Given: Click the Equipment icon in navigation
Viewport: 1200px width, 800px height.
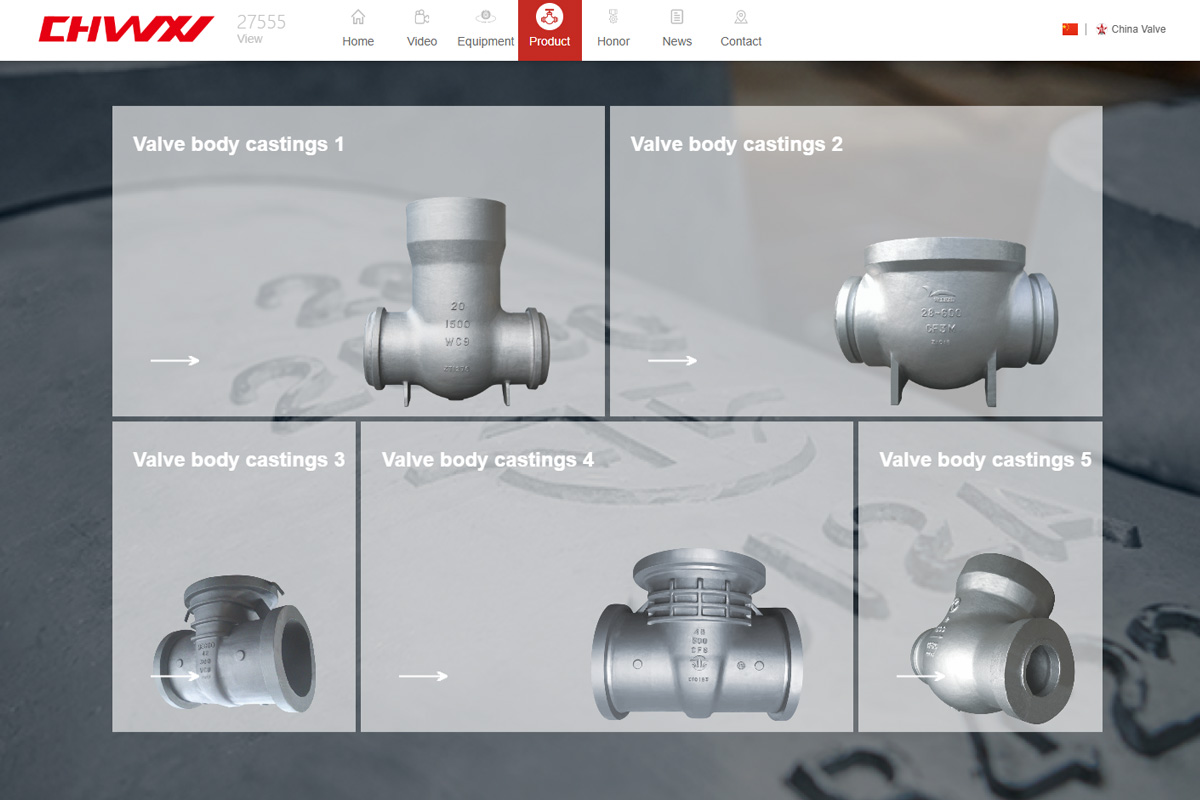Looking at the screenshot, I should tap(485, 17).
